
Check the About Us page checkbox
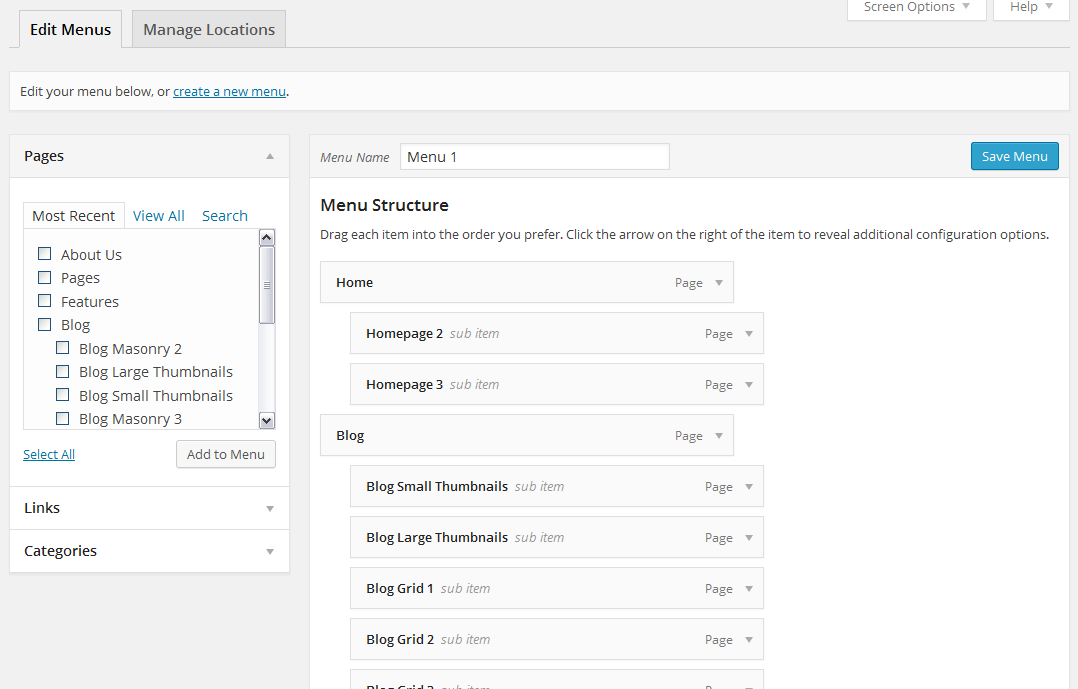44,254
